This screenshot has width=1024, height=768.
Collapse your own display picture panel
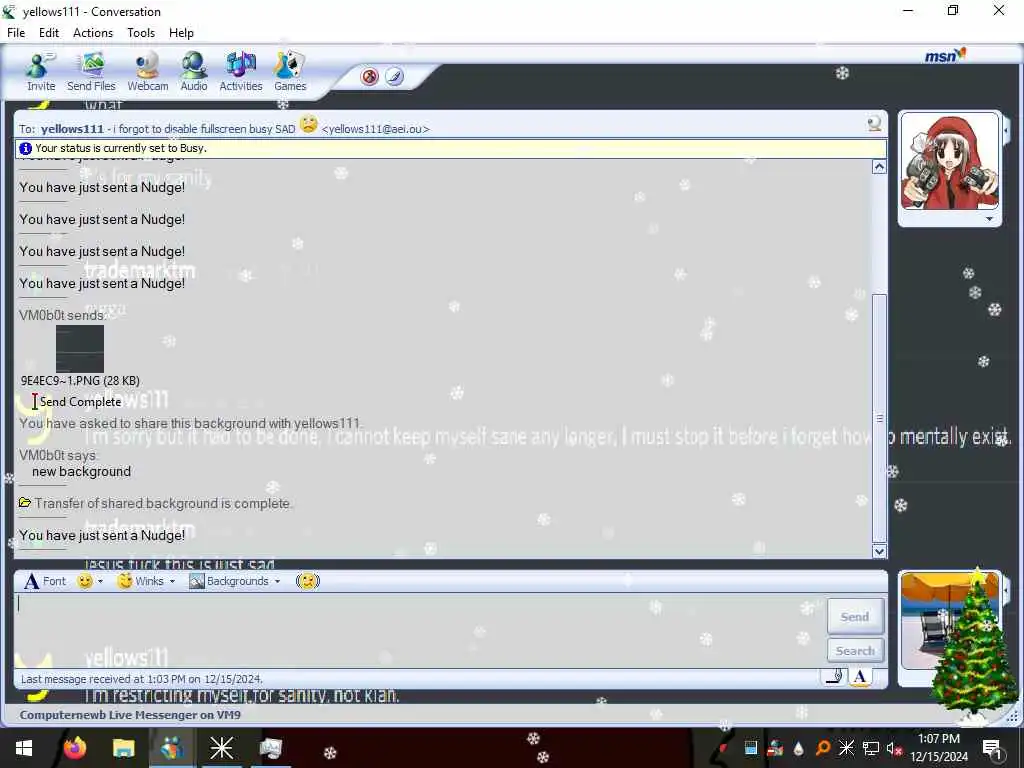[x=1006, y=591]
